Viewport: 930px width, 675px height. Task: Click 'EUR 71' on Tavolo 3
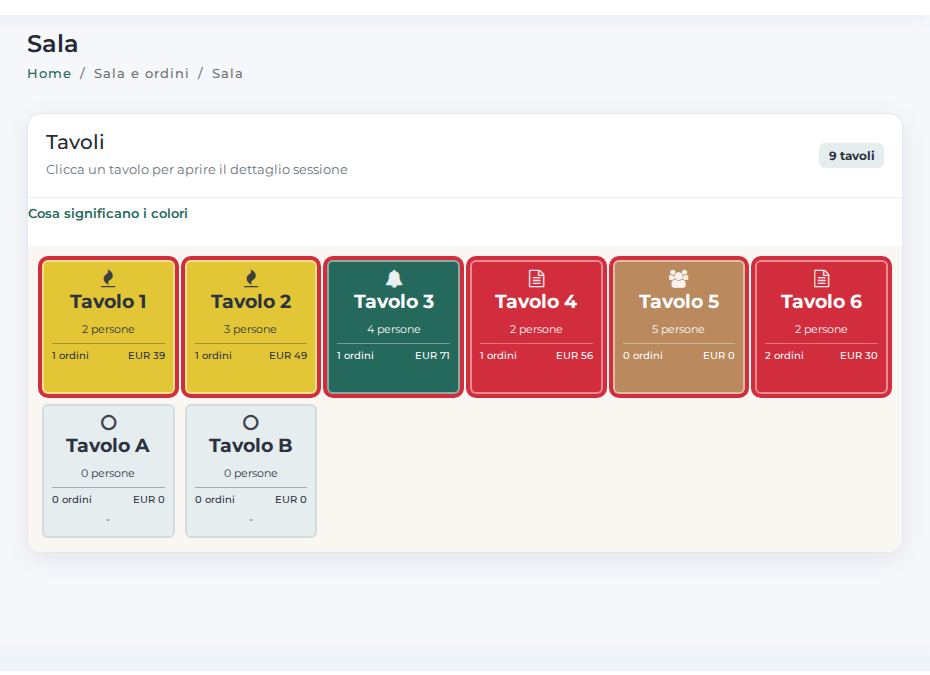pyautogui.click(x=432, y=355)
